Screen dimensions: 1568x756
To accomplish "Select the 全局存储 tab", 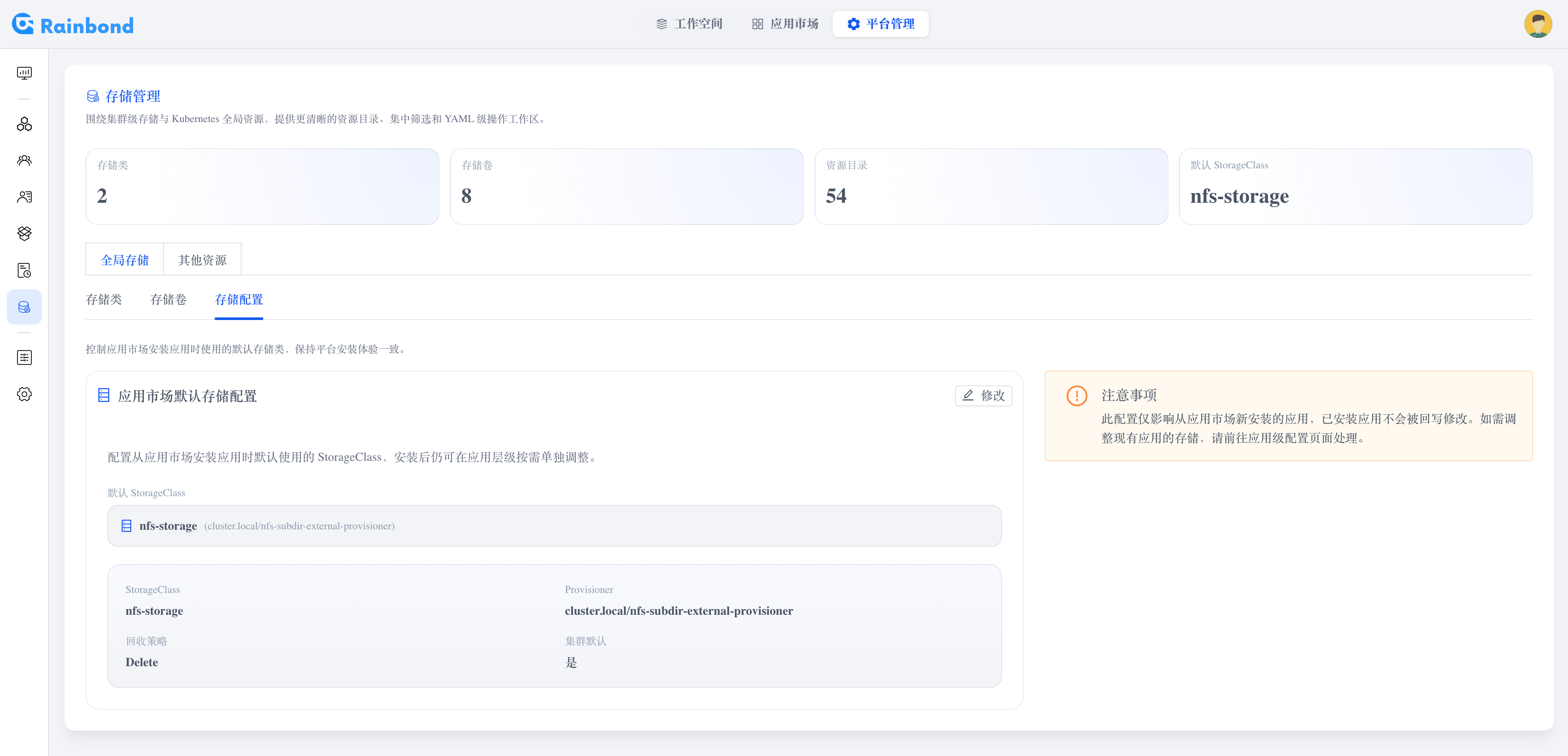I will point(124,259).
